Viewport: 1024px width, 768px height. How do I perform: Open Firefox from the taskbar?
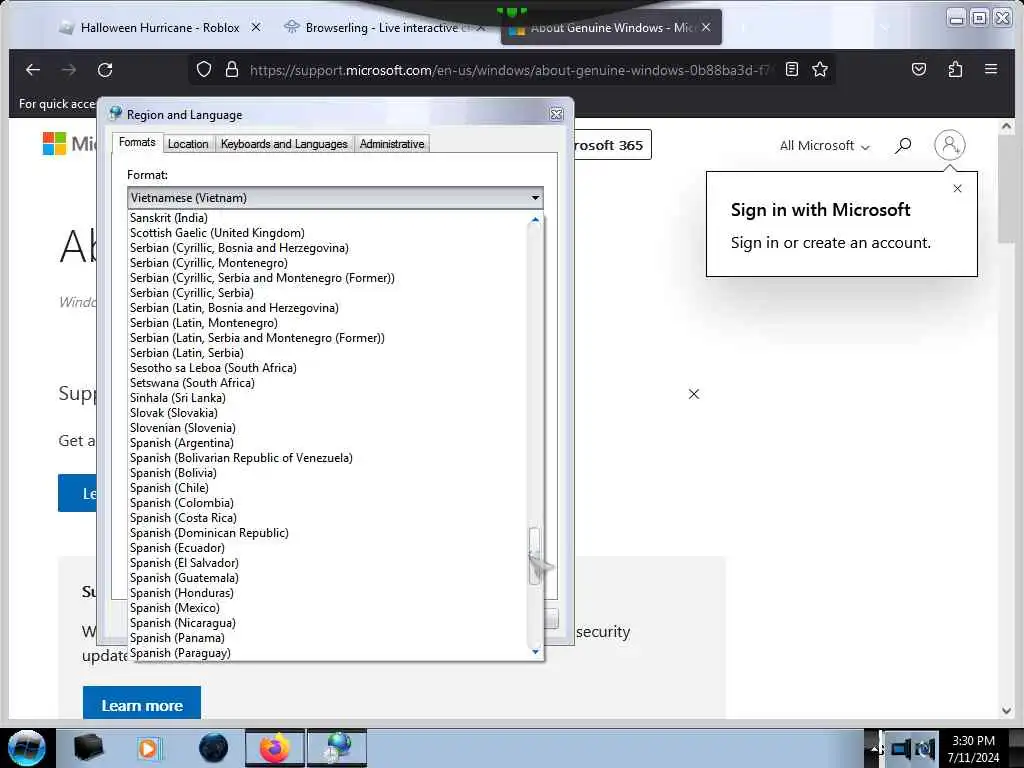tap(275, 748)
